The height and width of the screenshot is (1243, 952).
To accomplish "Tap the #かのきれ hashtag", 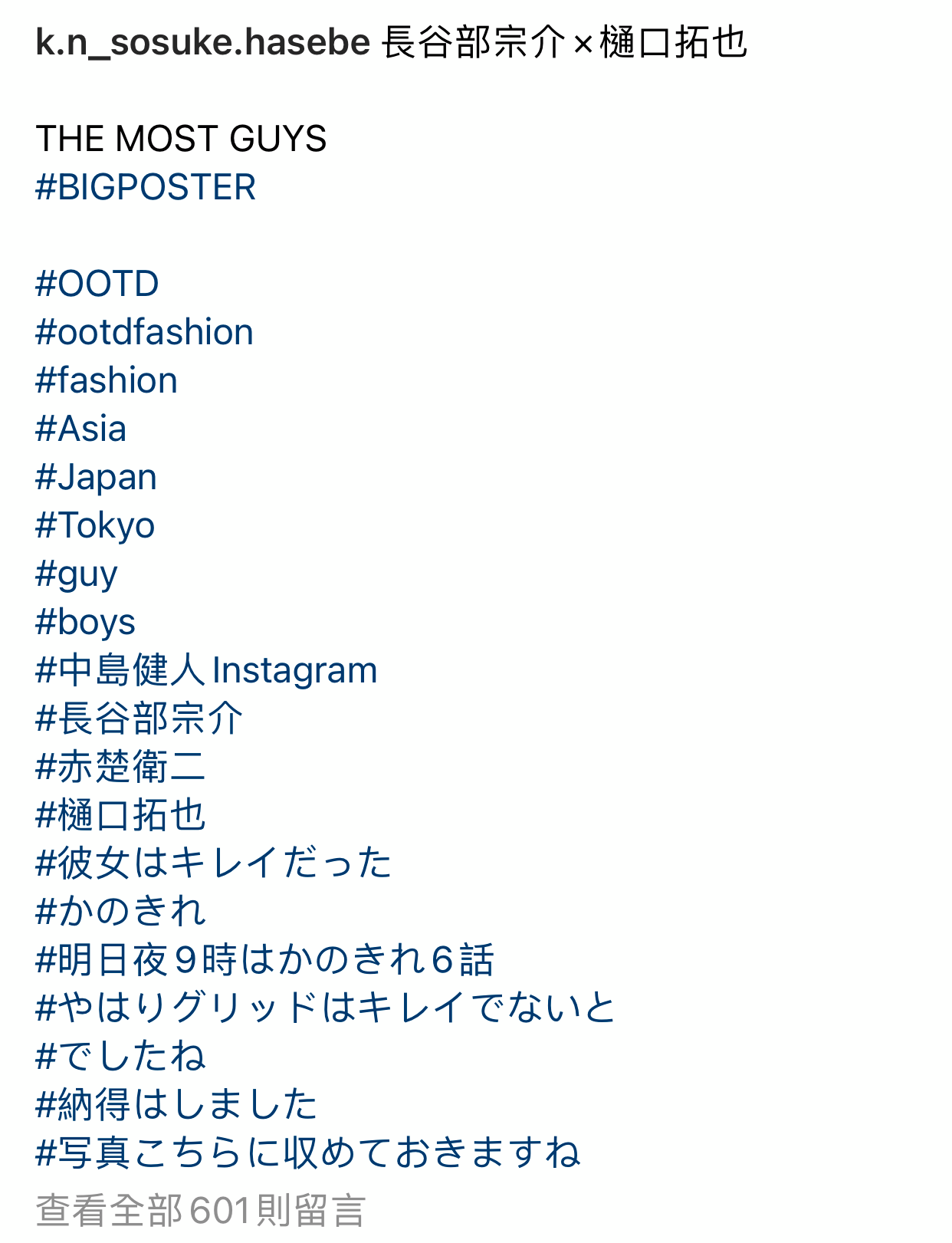I will pos(120,912).
